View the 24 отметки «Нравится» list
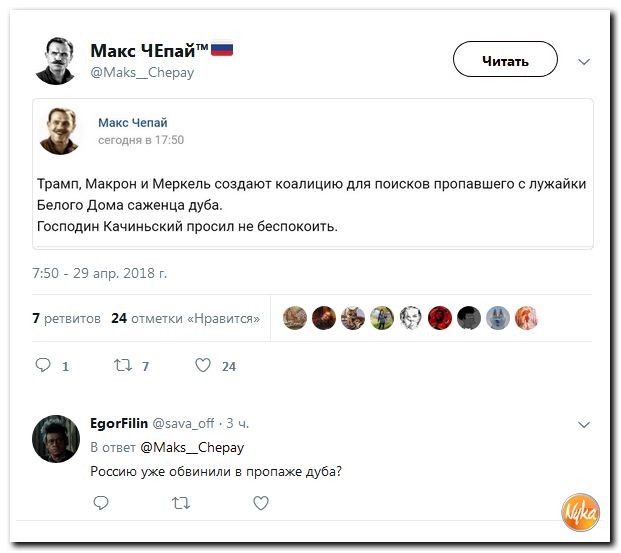Viewport: 621px width, 553px height. pos(186,318)
